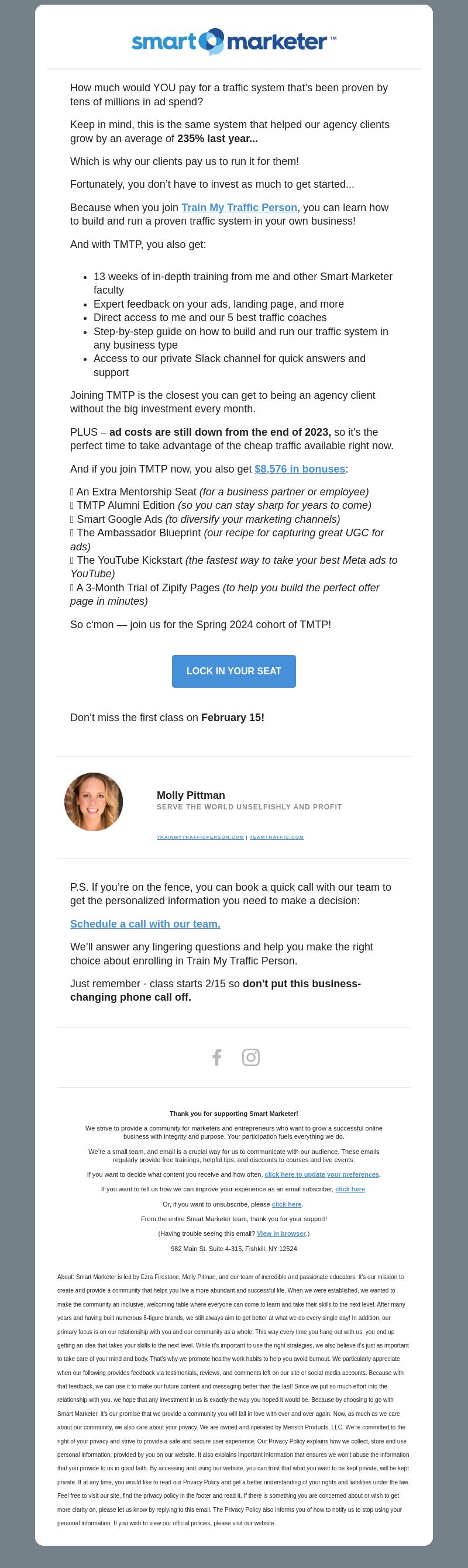Click the bold '235% last year...' text

coord(217,139)
